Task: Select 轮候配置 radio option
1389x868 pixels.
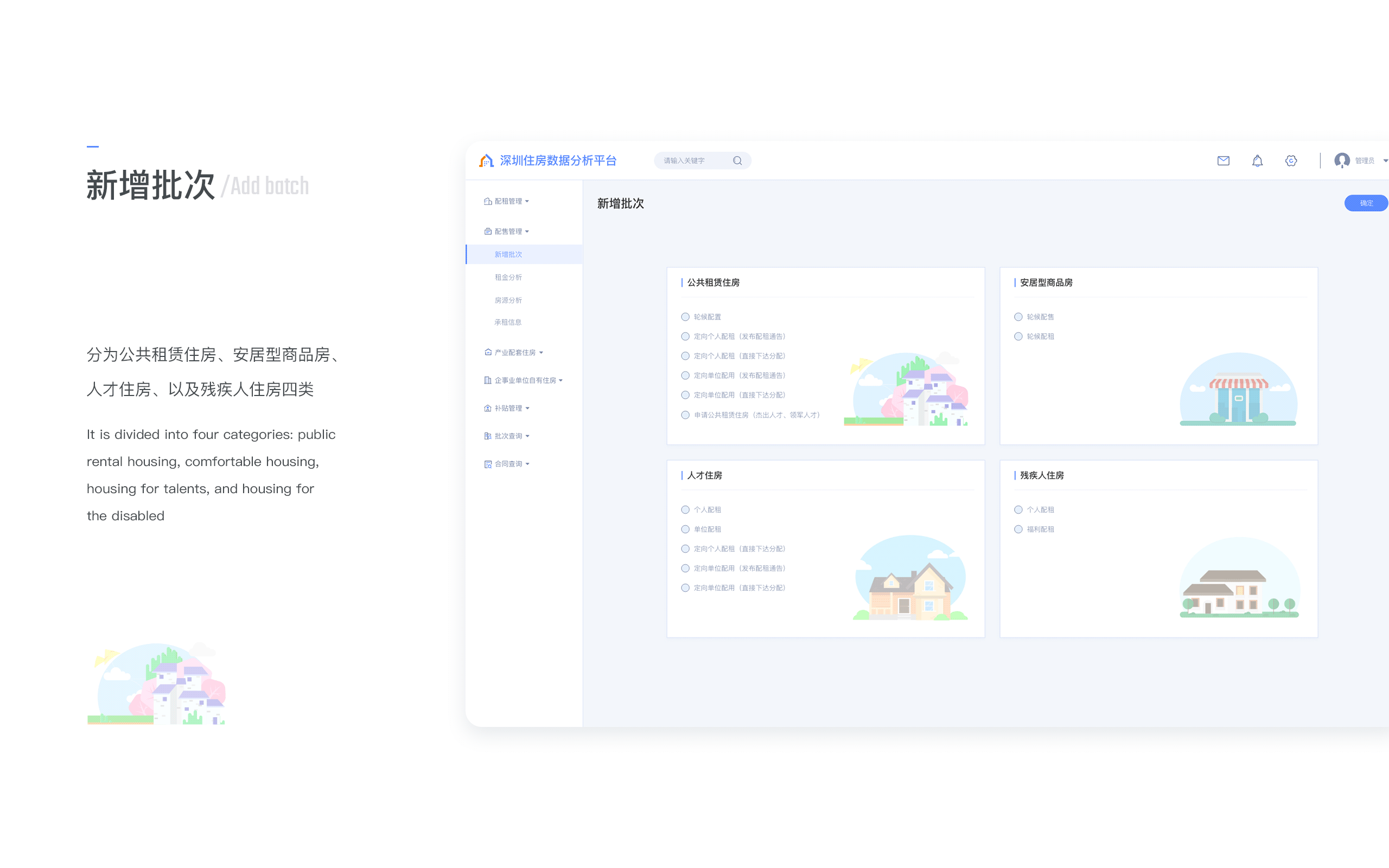Action: point(685,317)
